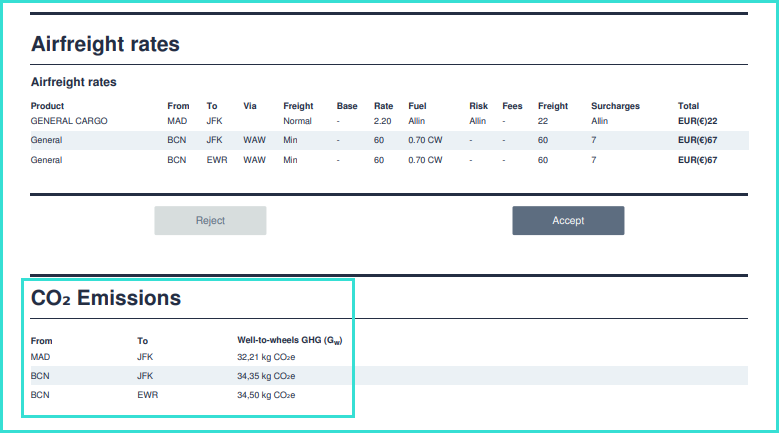
Task: Click the Via column header
Action: (250, 106)
